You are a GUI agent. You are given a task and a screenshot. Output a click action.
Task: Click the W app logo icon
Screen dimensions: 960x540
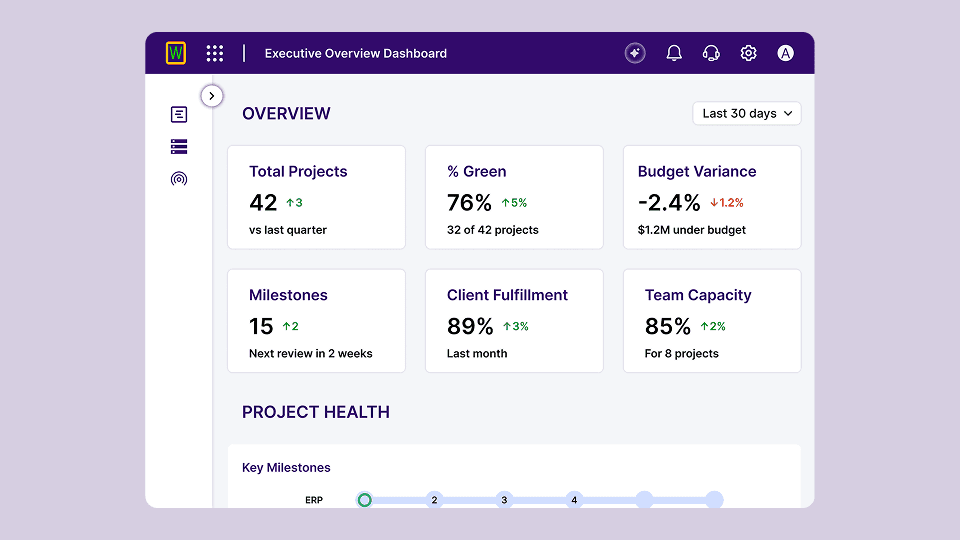176,53
